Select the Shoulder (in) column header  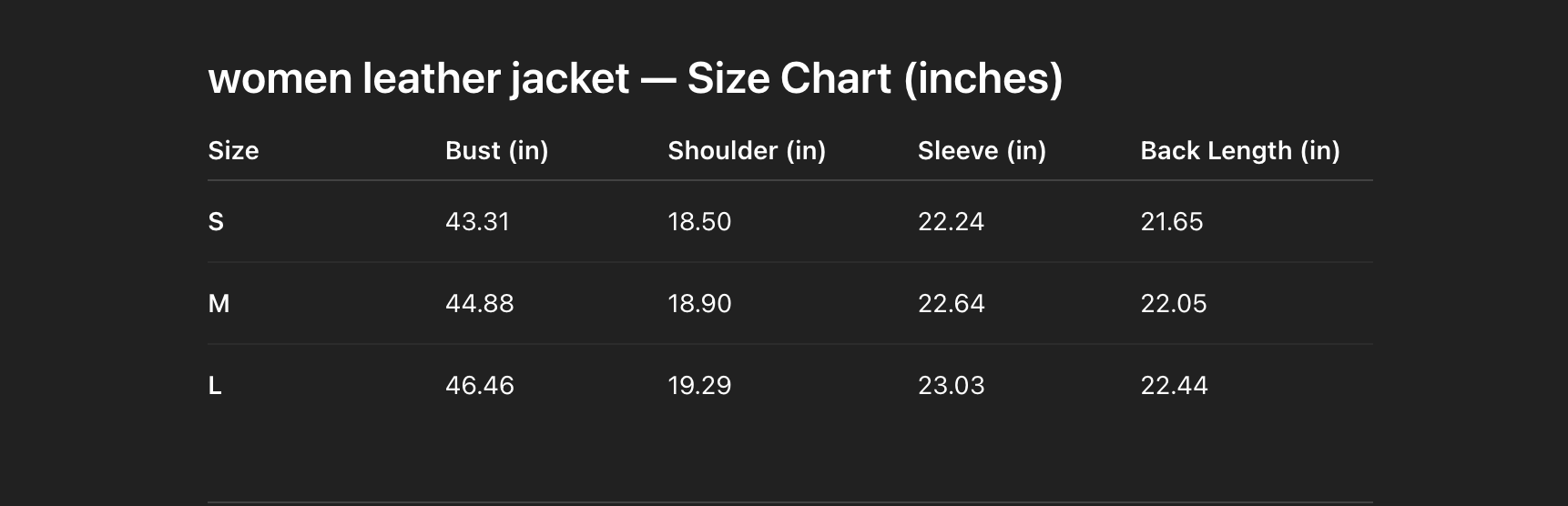click(746, 151)
